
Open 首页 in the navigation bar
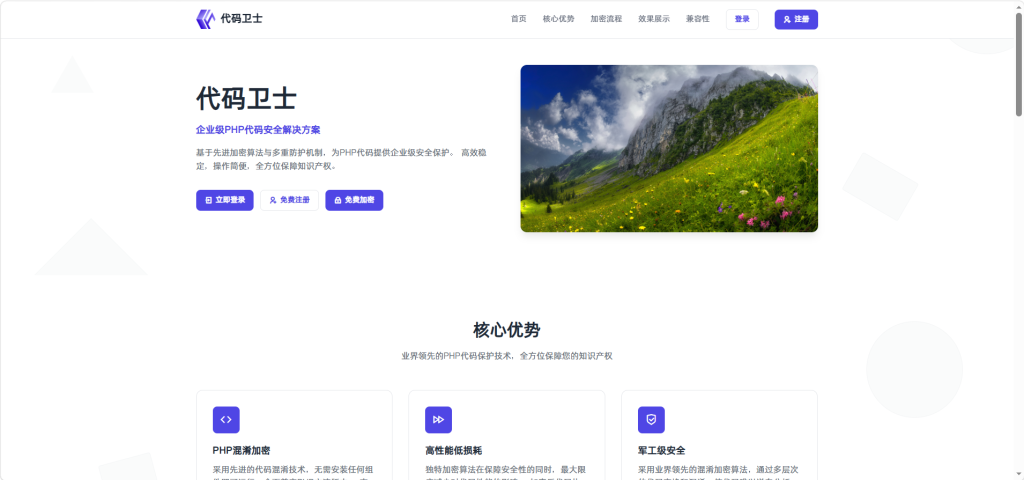(519, 19)
